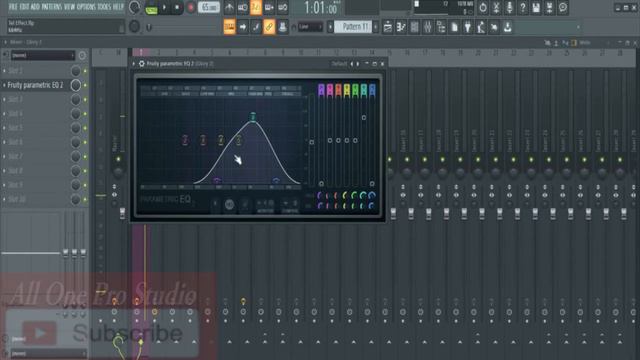Click the microphone recording icon
This screenshot has width=640, height=360.
coord(510,7)
